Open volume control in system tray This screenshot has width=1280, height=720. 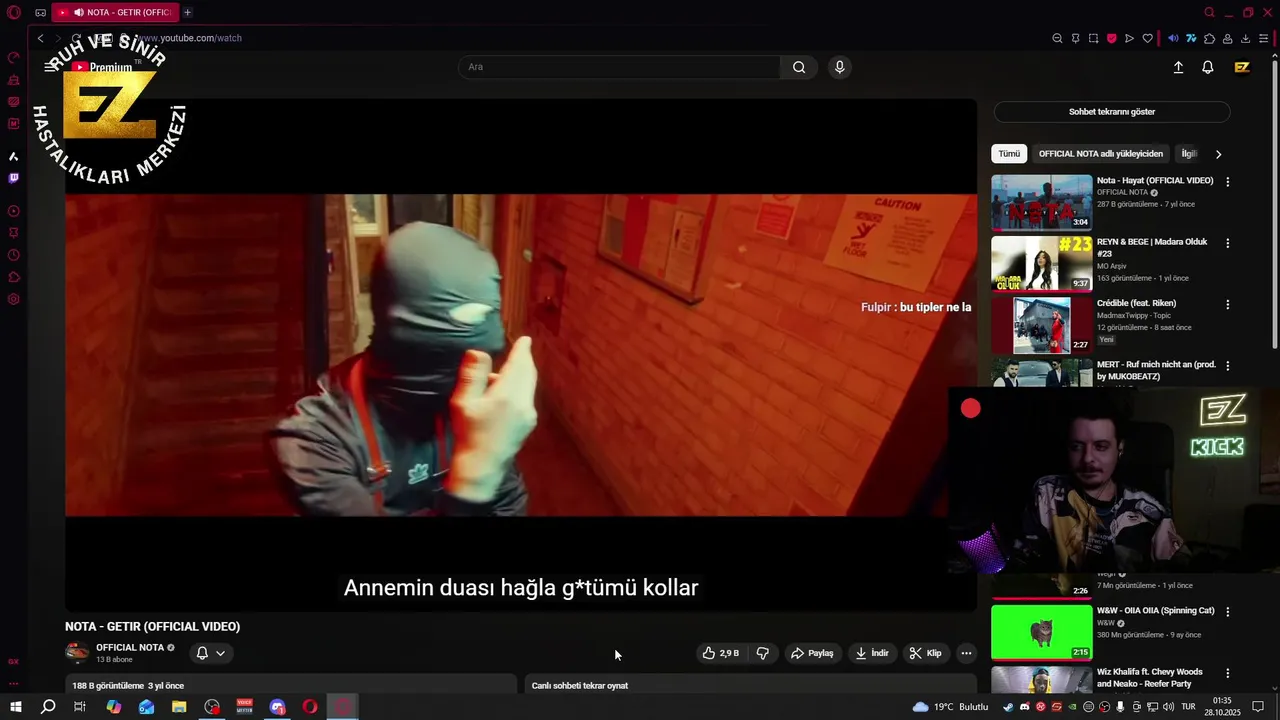coord(1168,707)
